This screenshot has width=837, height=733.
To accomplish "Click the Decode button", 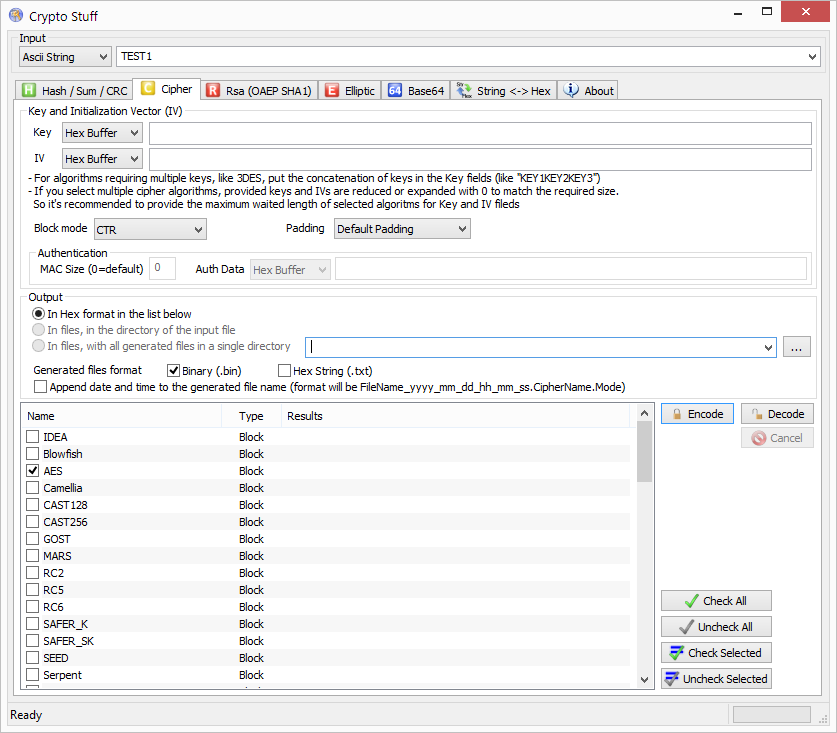I will point(777,414).
